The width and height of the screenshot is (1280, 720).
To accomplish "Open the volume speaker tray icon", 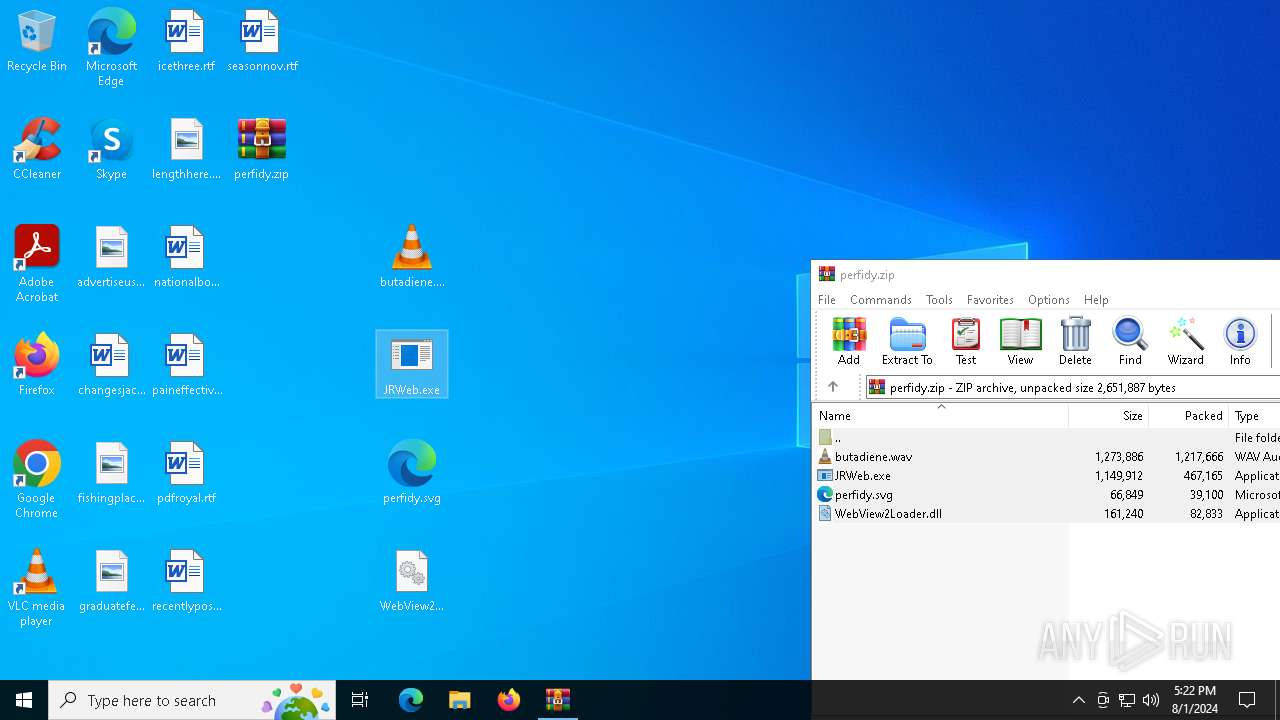I will pyautogui.click(x=1151, y=700).
